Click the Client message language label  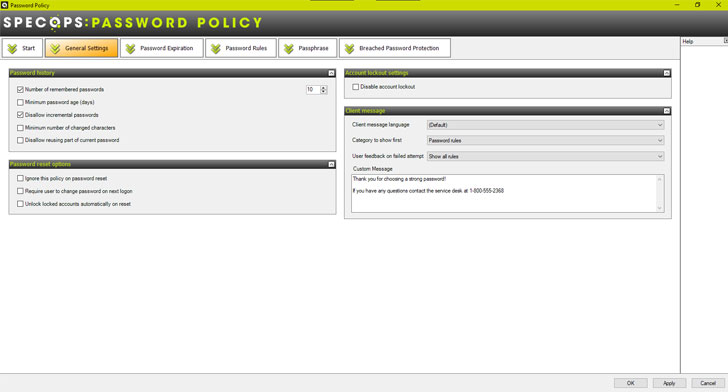point(381,124)
